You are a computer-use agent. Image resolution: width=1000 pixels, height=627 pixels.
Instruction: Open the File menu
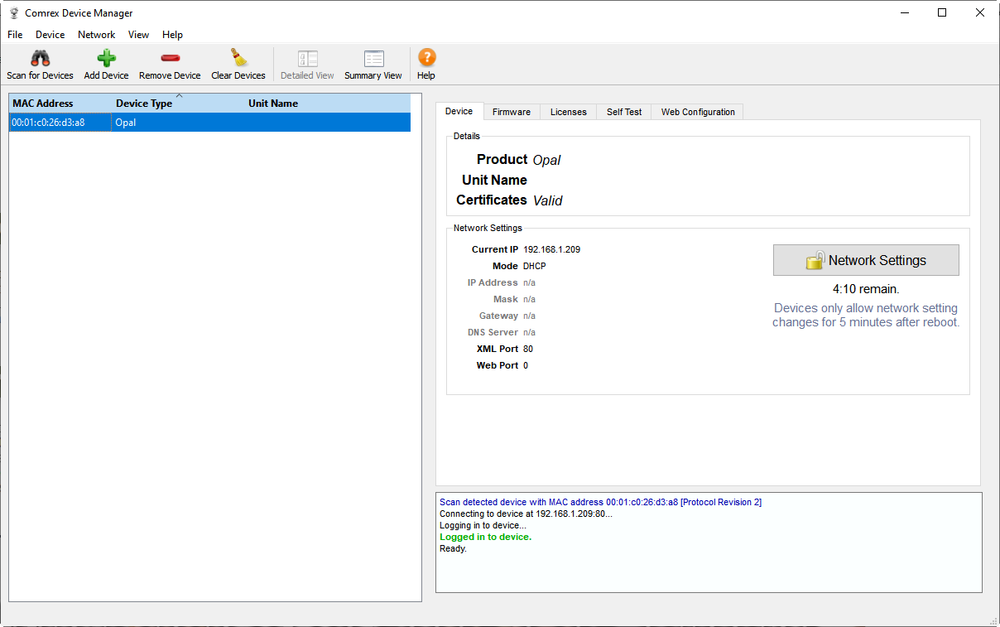[x=15, y=34]
